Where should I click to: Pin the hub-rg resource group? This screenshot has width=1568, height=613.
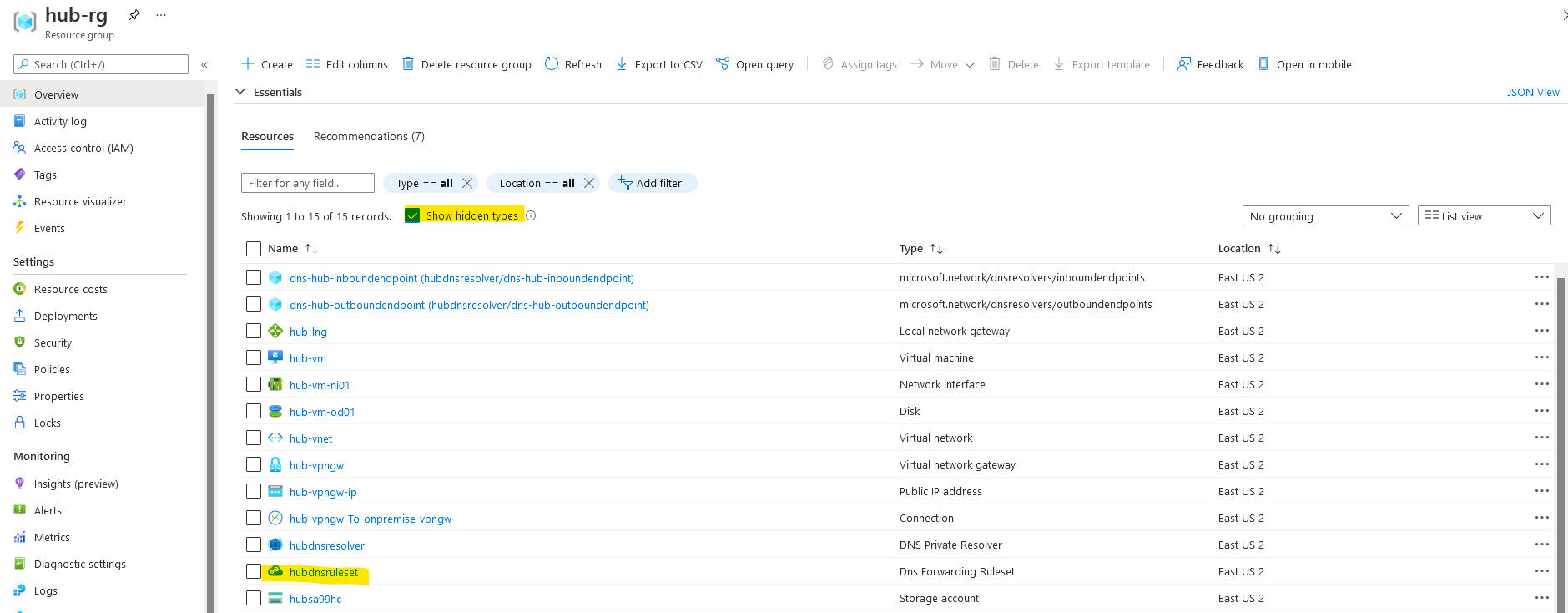coord(134,15)
